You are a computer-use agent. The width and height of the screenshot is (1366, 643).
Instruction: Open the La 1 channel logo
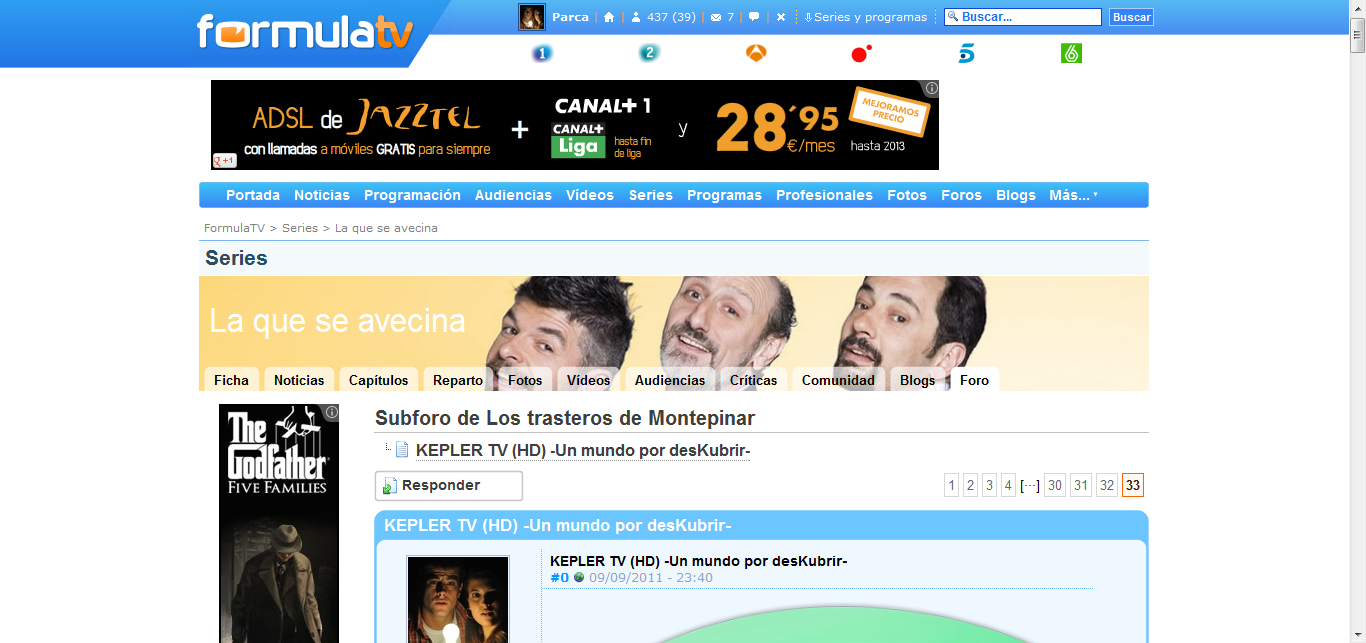(542, 54)
